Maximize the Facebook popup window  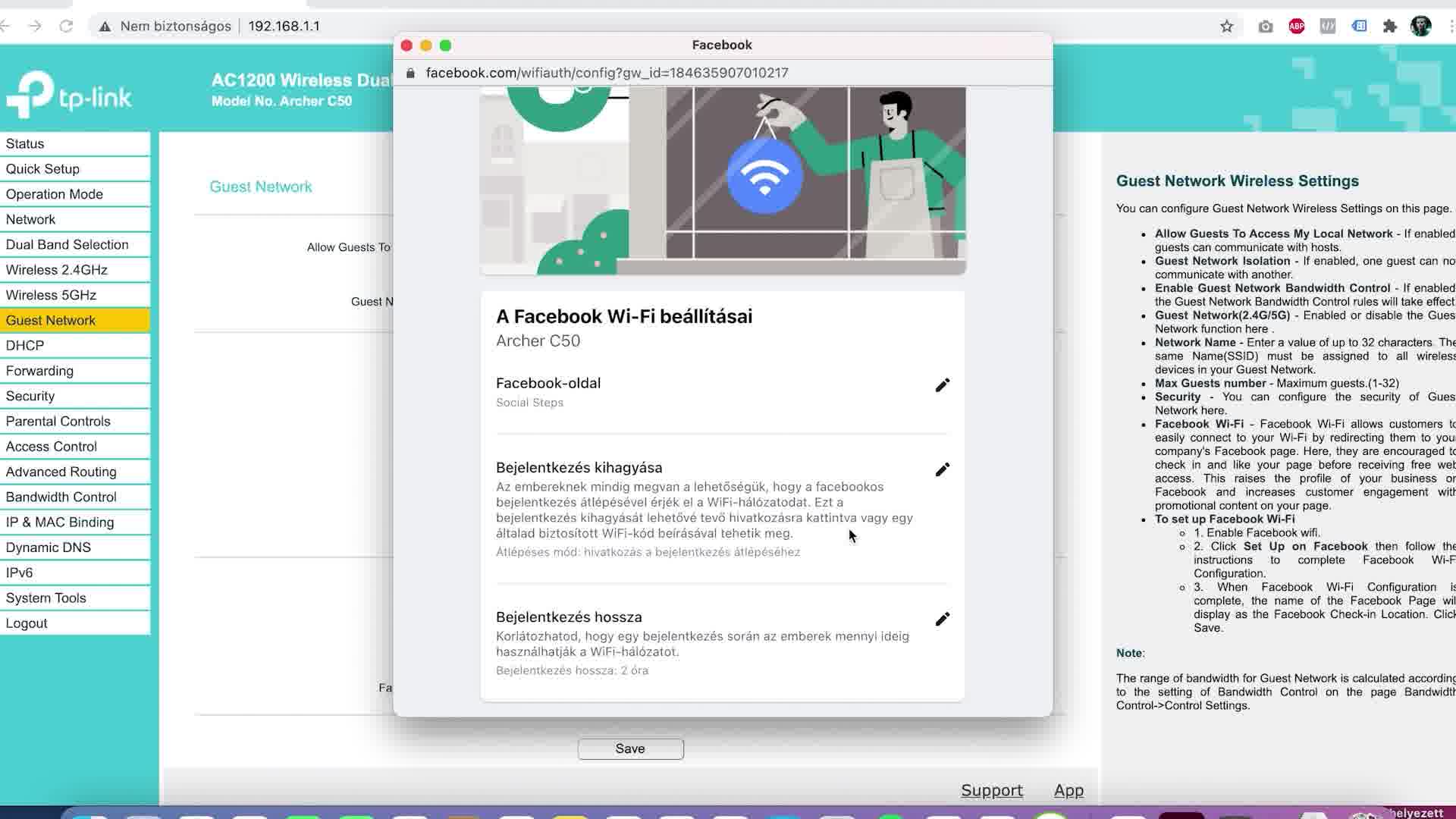pyautogui.click(x=446, y=45)
